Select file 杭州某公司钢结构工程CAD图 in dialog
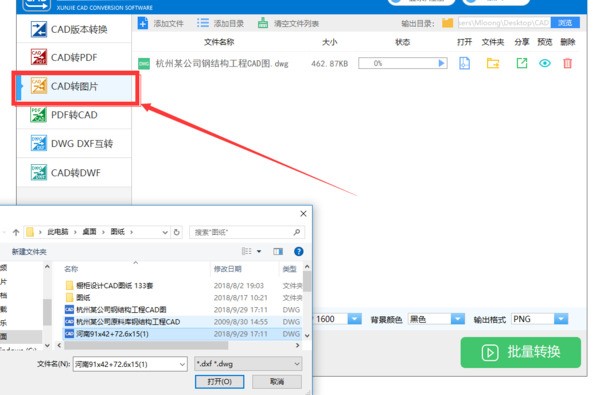Screen dimensions: 600x395 [x=121, y=310]
